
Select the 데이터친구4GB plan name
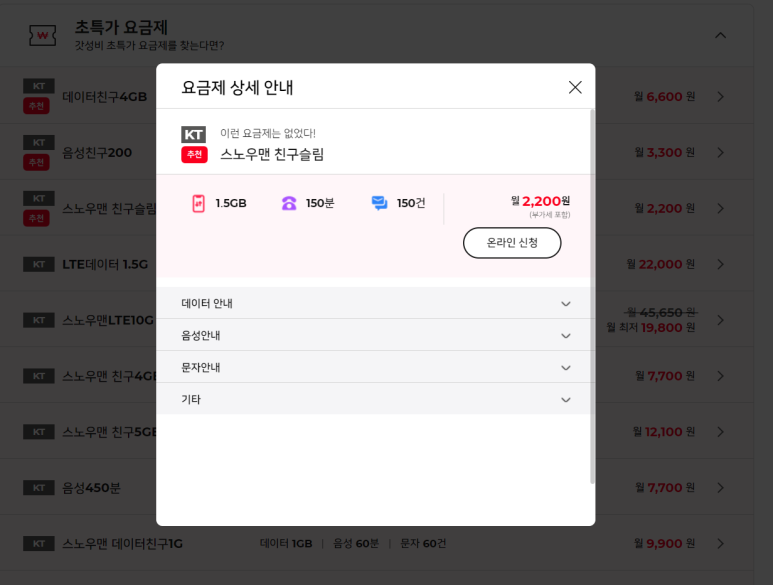(105, 97)
